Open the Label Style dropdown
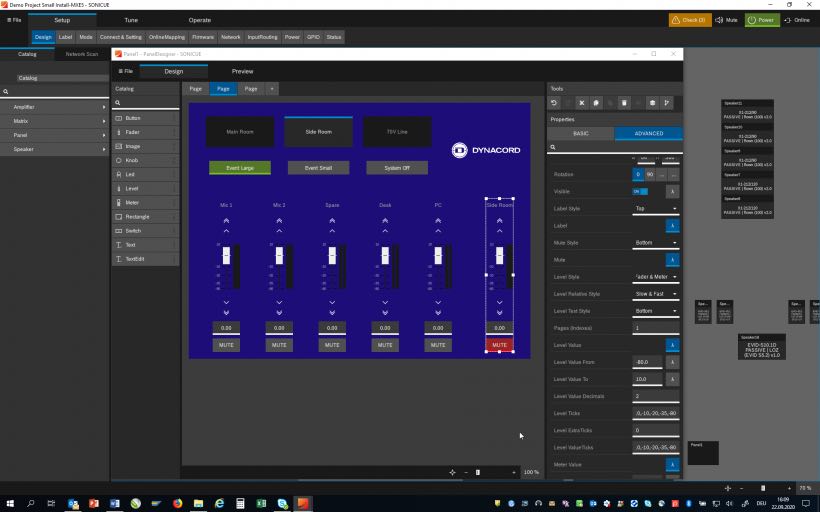The width and height of the screenshot is (820, 512). tap(656, 209)
